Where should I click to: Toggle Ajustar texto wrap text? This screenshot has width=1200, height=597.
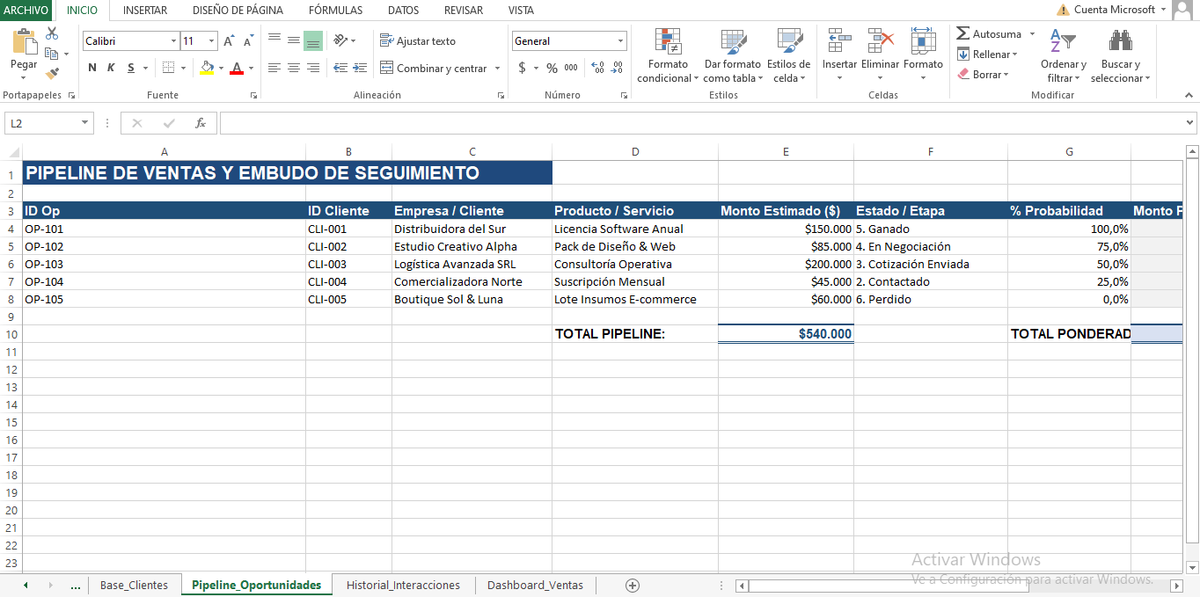(417, 41)
